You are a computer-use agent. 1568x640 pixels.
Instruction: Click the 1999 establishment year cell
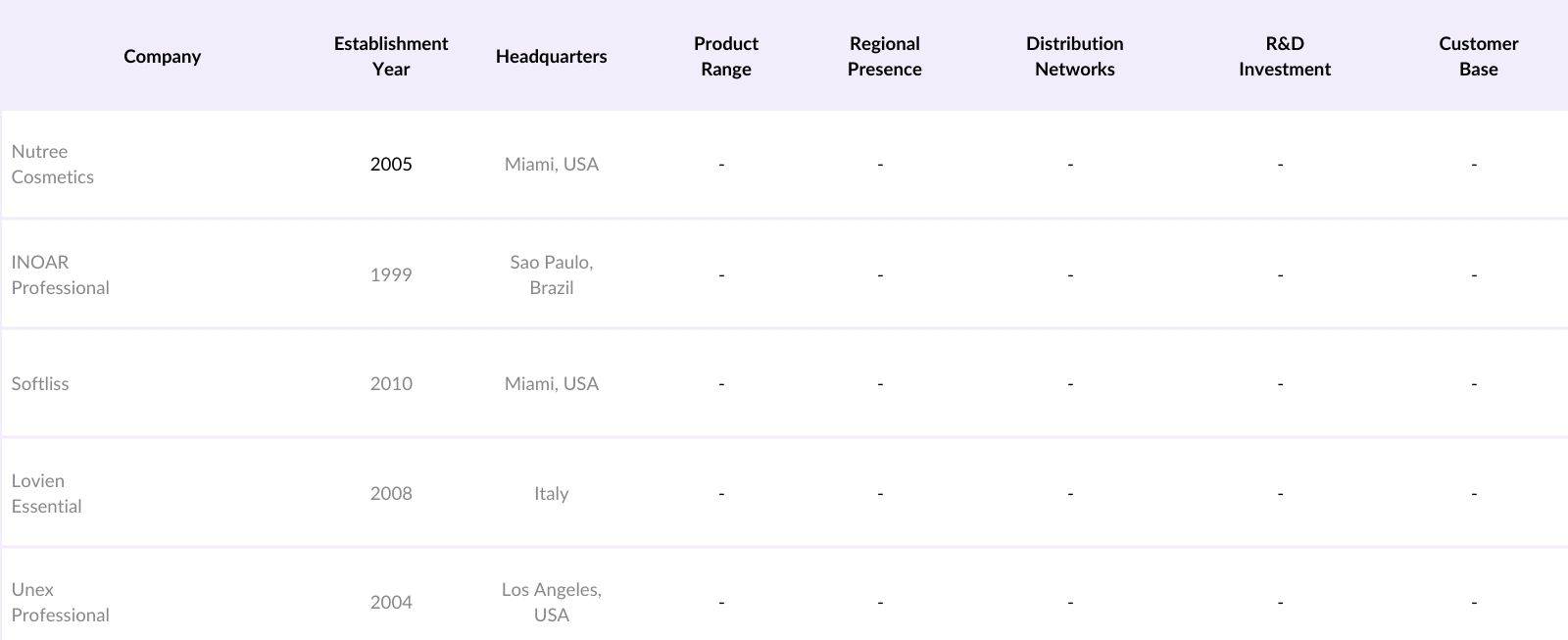click(391, 275)
